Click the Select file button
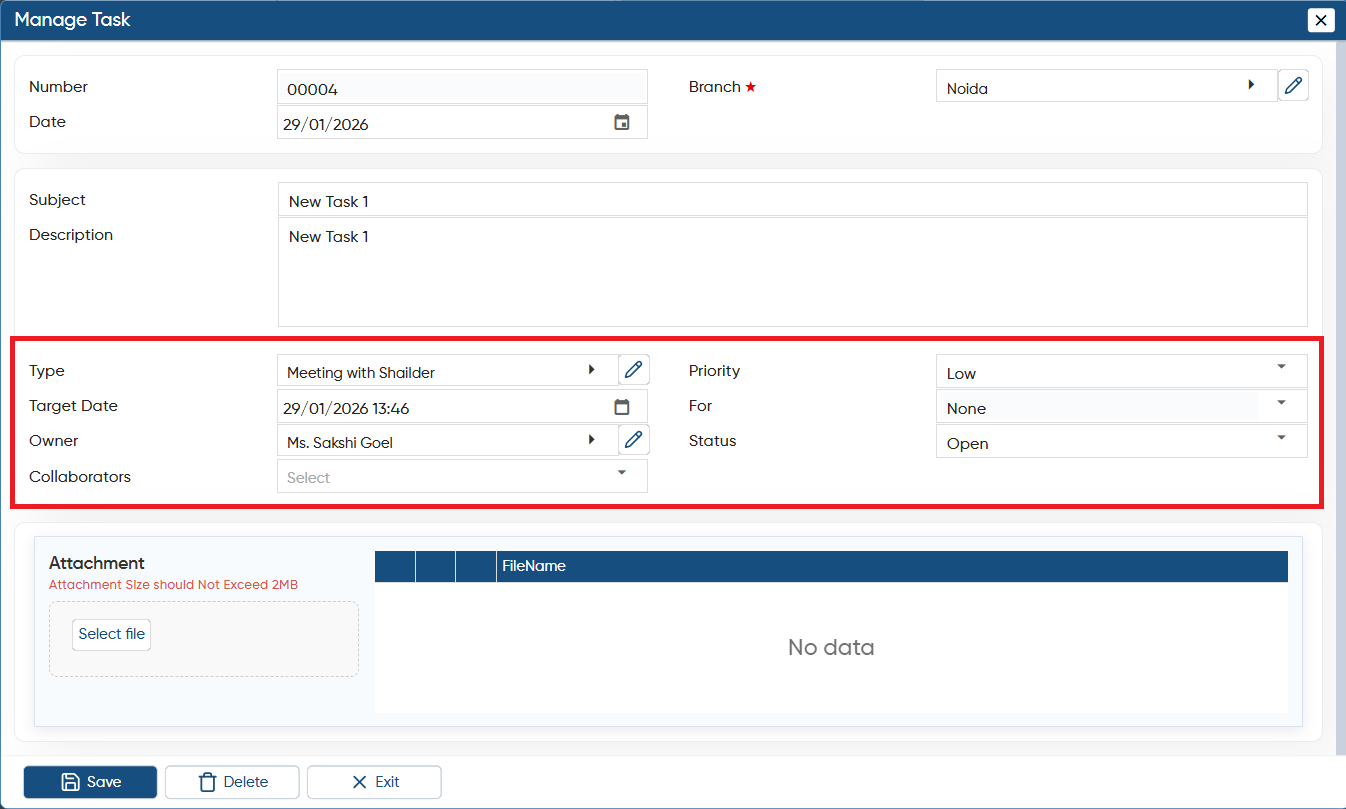This screenshot has width=1346, height=809. pyautogui.click(x=112, y=634)
